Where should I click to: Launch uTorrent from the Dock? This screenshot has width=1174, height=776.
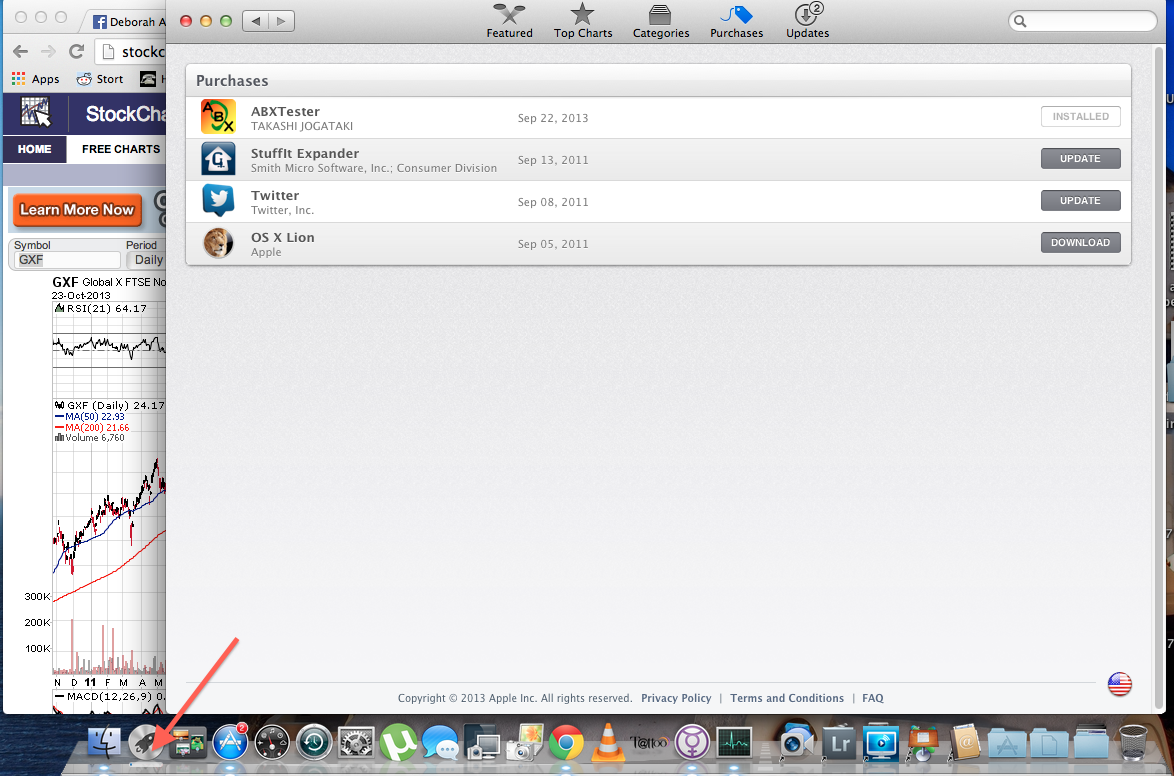398,743
